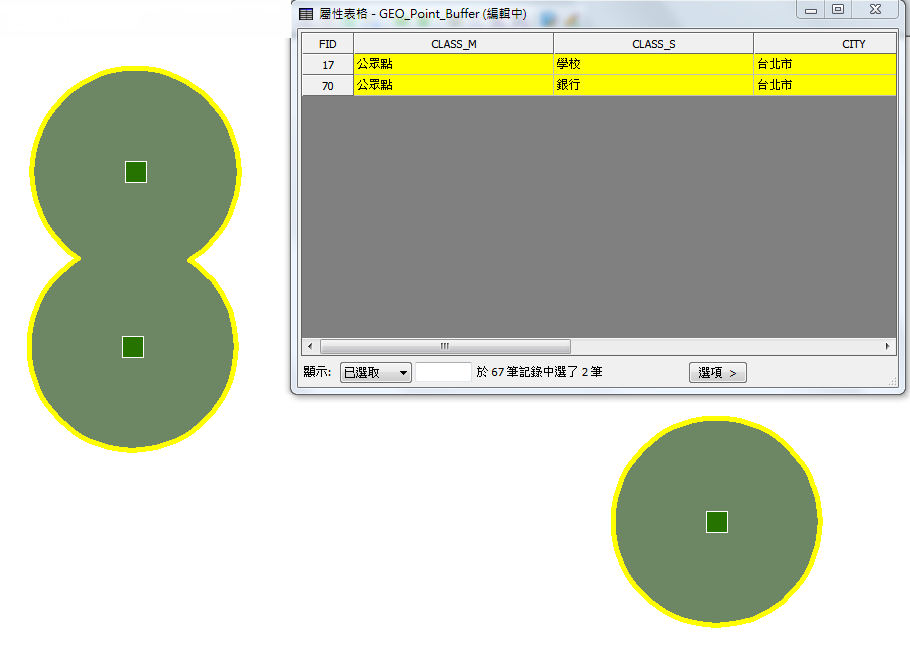Click horizontal scrollbar right arrow
Screen dimensions: 910x650
coord(887,346)
